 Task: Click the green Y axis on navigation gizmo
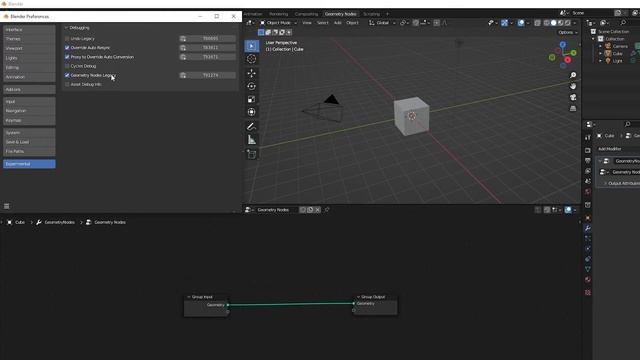pos(573,53)
